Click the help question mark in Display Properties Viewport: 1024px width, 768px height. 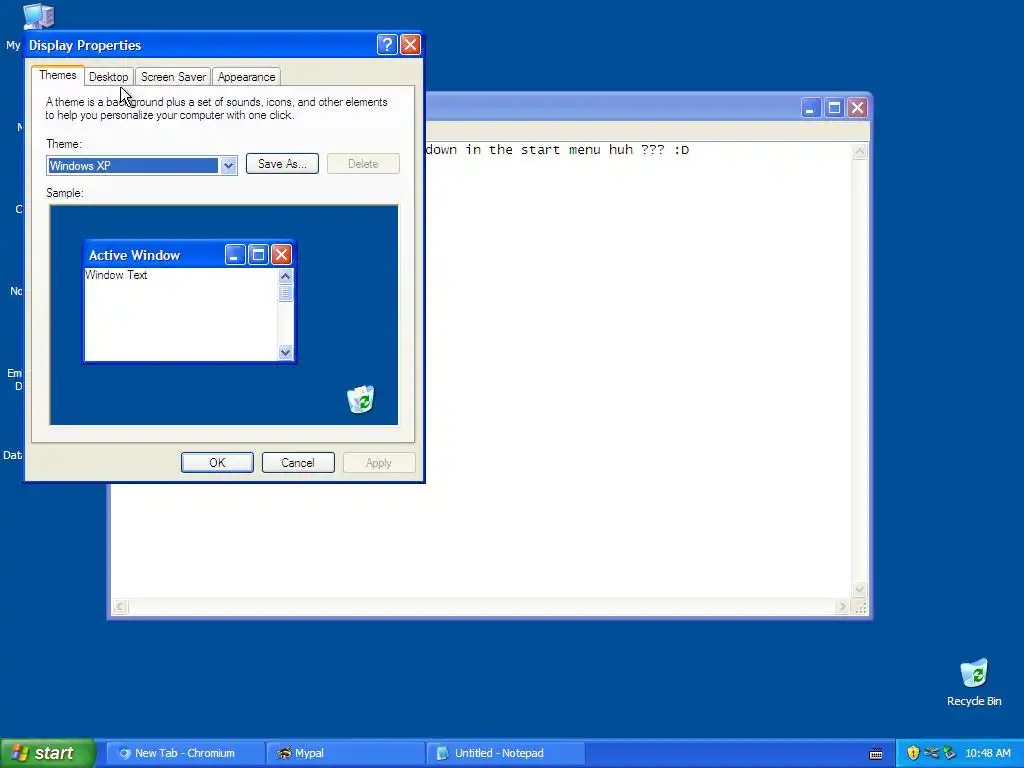click(387, 44)
